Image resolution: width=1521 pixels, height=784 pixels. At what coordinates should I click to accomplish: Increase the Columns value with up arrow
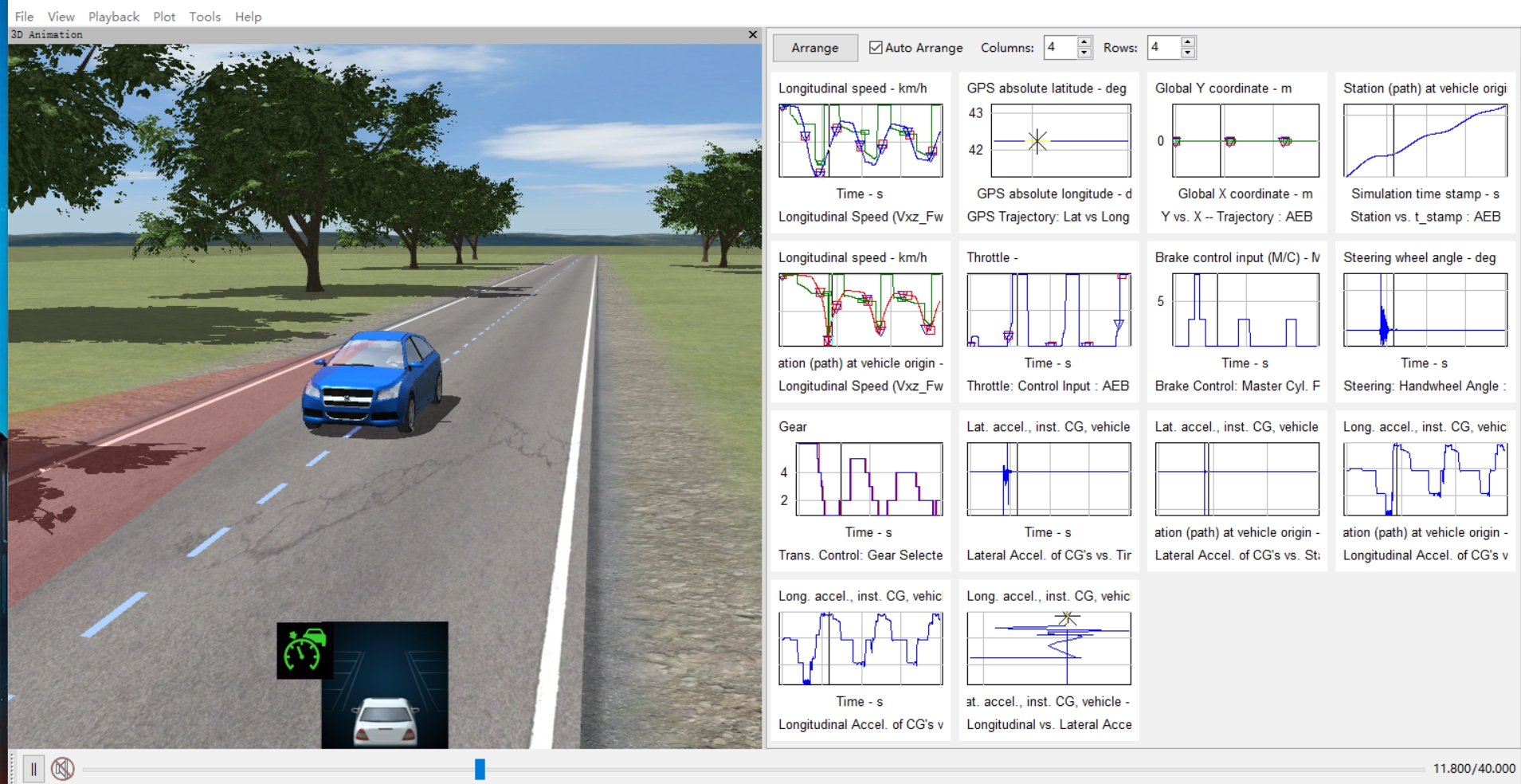click(1084, 42)
